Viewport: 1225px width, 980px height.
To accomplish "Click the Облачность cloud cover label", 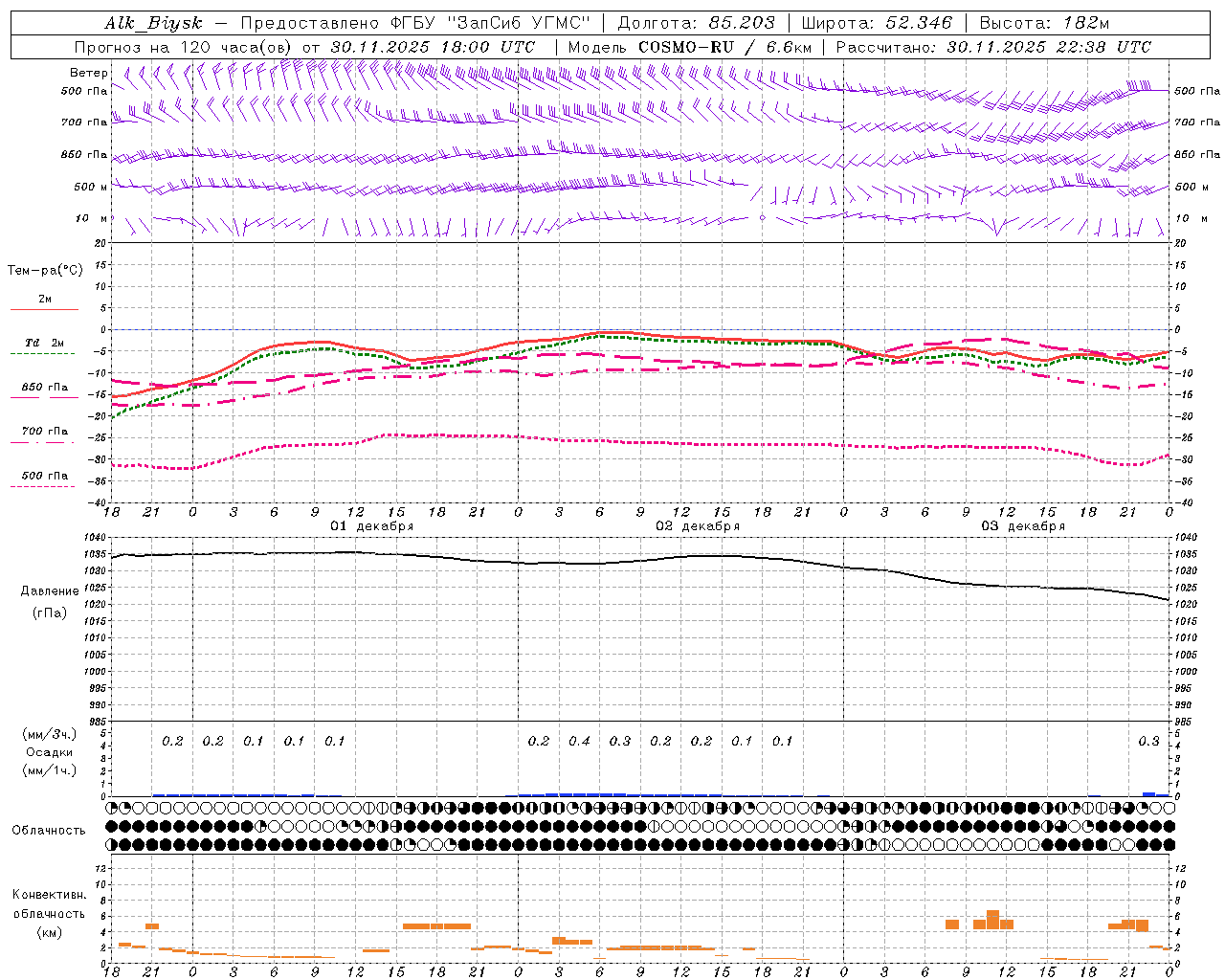I will click(49, 830).
